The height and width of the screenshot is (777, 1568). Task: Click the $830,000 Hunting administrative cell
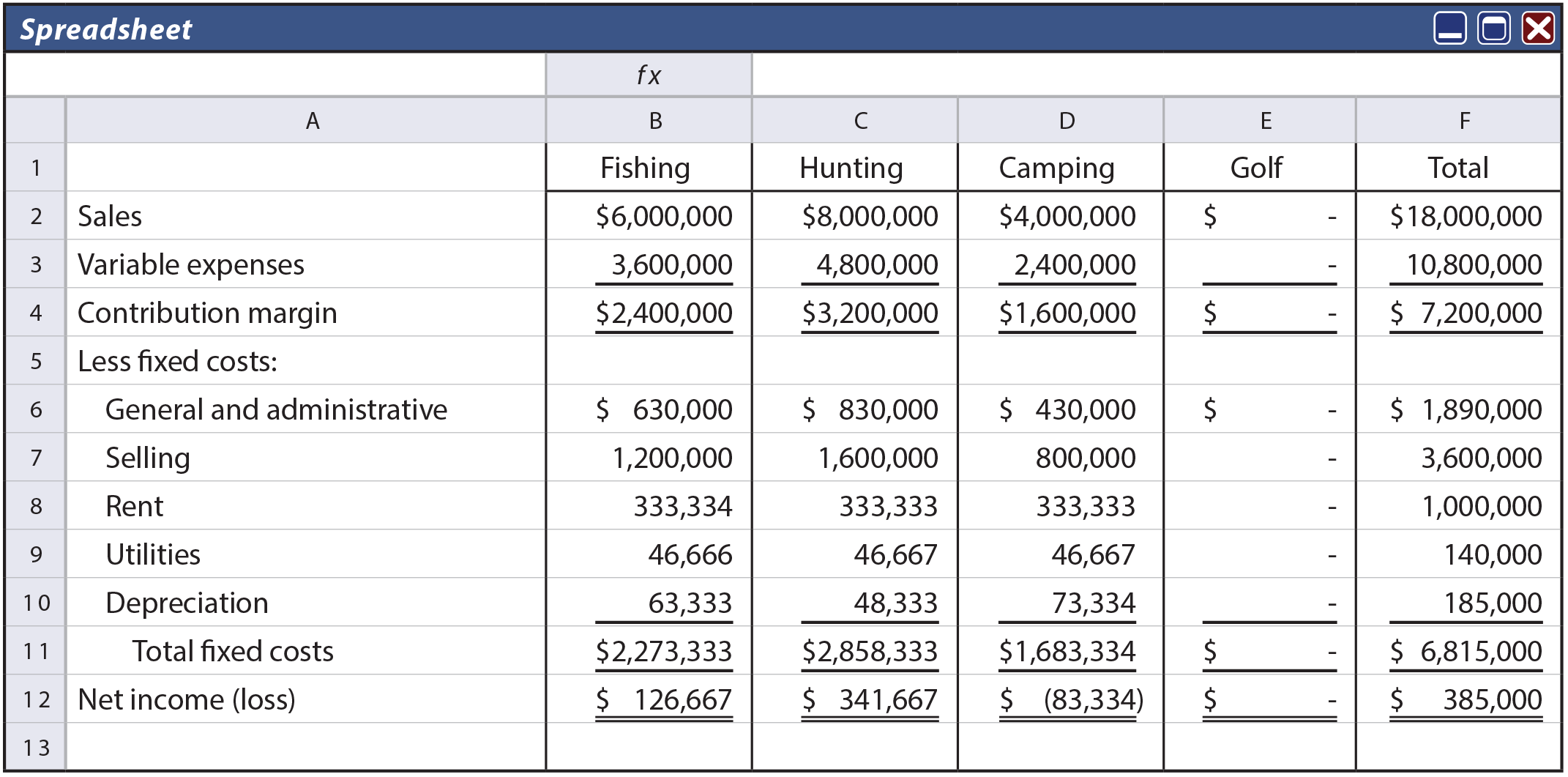855,409
